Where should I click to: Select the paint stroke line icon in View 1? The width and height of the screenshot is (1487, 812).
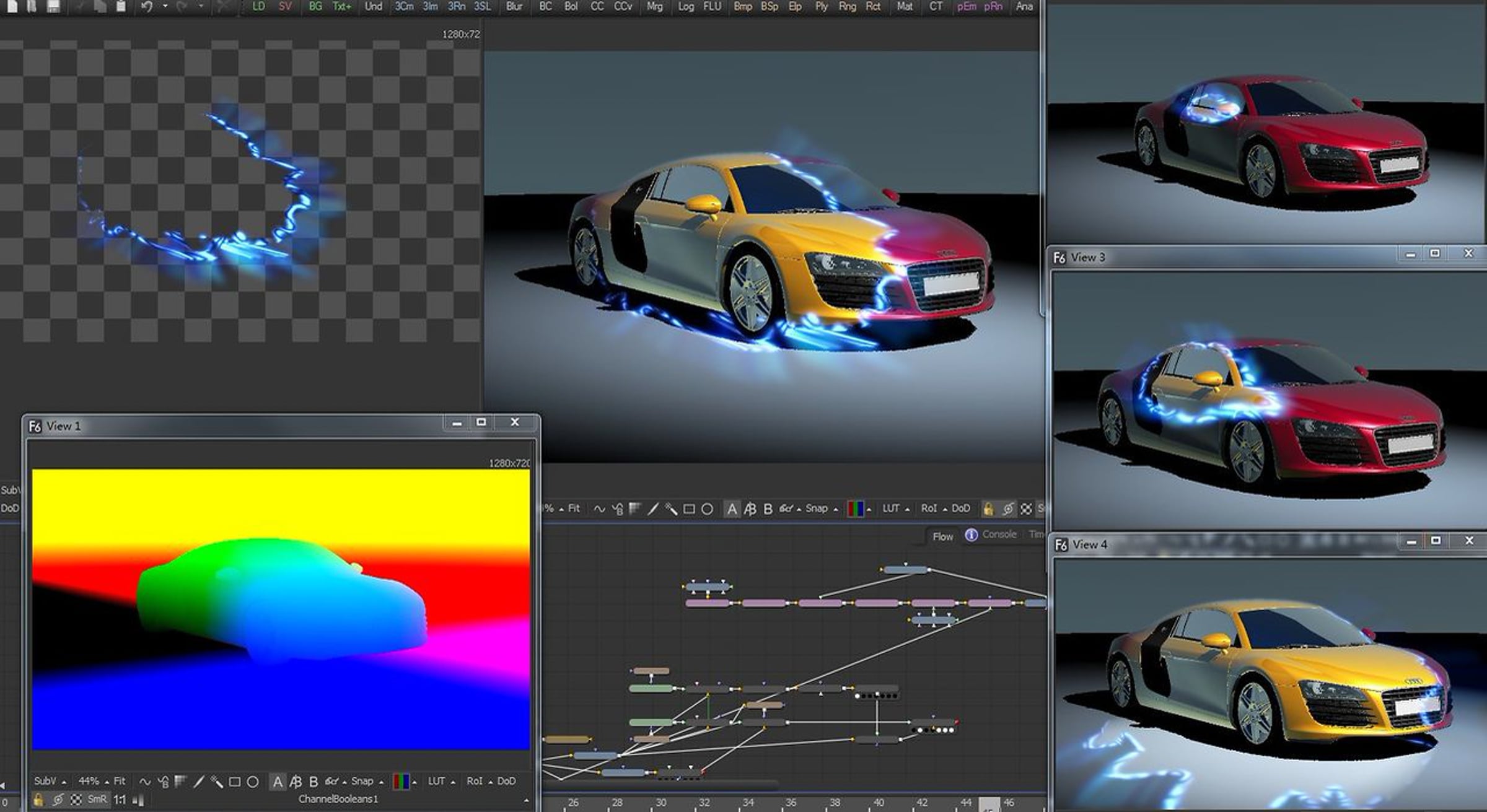pyautogui.click(x=199, y=782)
